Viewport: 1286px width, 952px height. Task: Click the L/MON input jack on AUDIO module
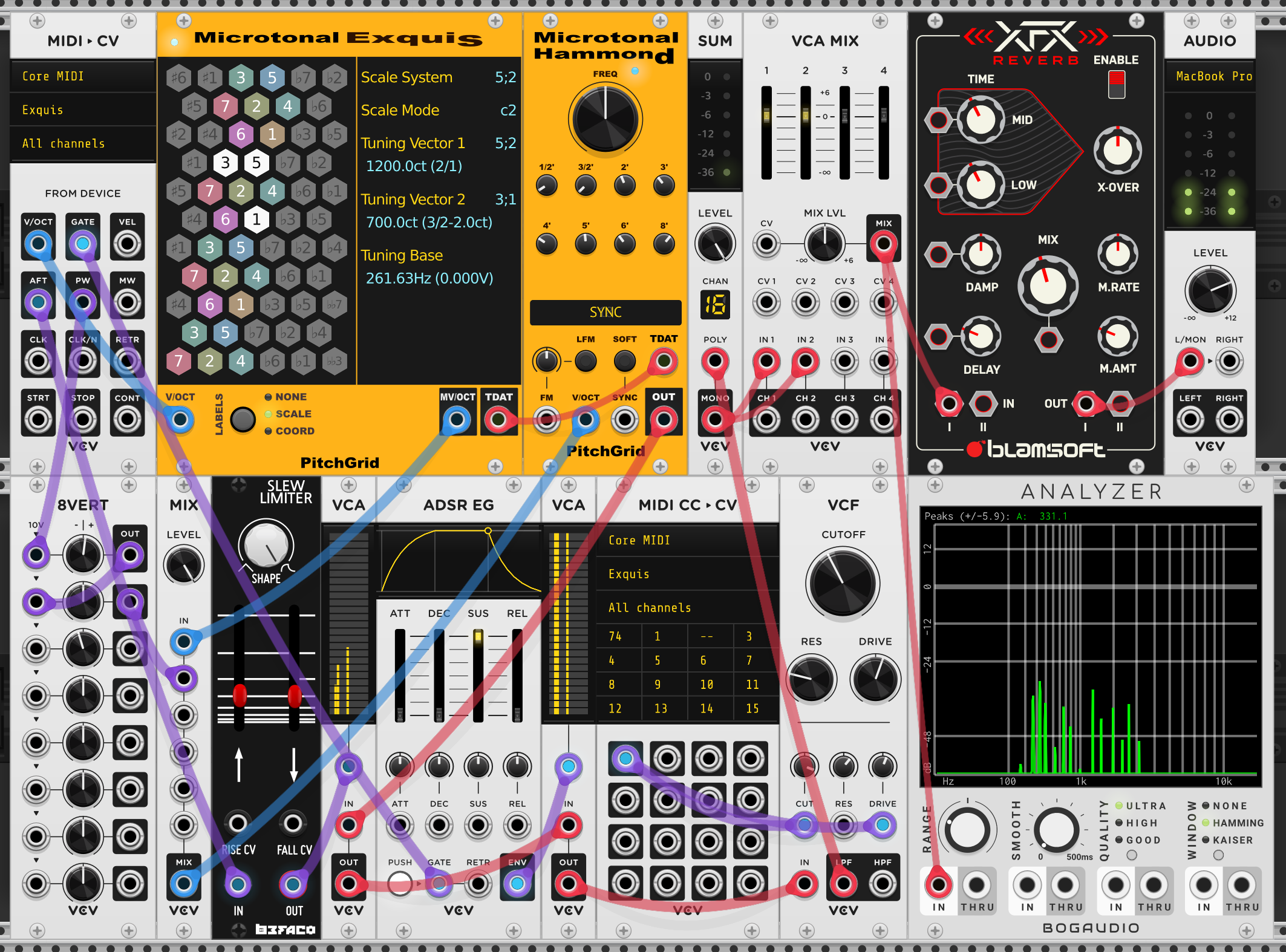point(1190,361)
